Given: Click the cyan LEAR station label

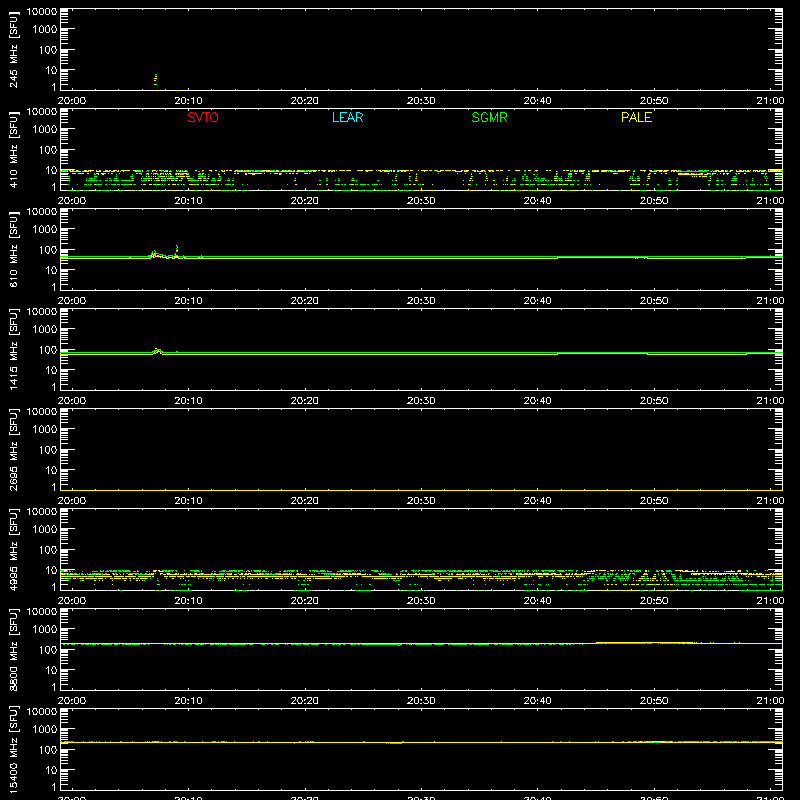Looking at the screenshot, I should point(347,117).
